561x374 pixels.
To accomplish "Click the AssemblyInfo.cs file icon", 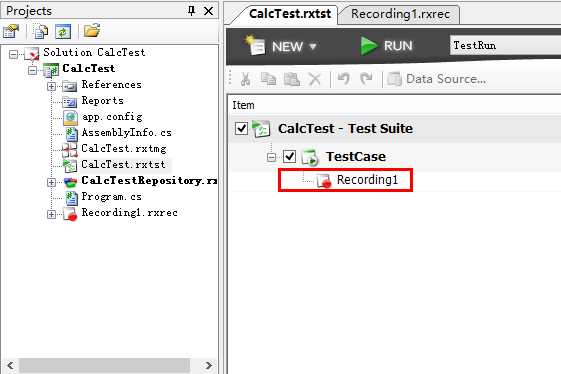I will pyautogui.click(x=71, y=134).
